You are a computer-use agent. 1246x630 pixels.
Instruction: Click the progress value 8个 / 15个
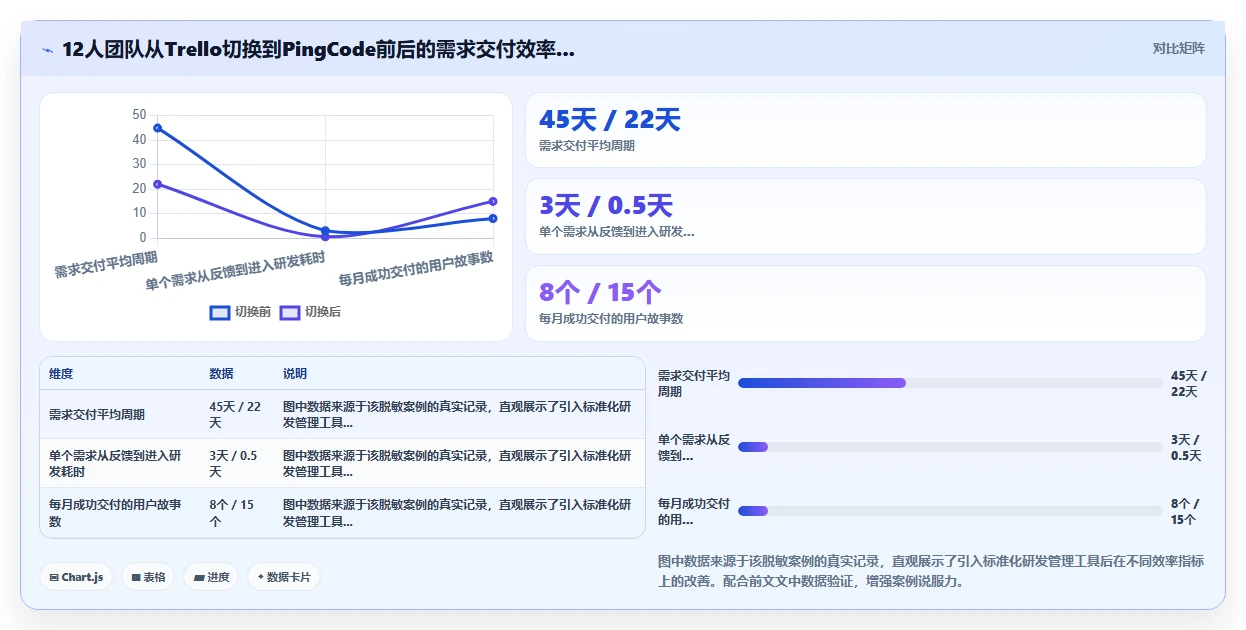tap(1185, 511)
